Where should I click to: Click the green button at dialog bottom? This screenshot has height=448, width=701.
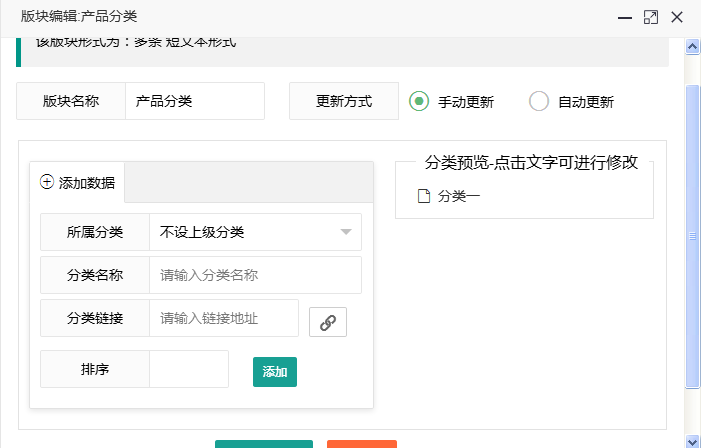coord(263,443)
